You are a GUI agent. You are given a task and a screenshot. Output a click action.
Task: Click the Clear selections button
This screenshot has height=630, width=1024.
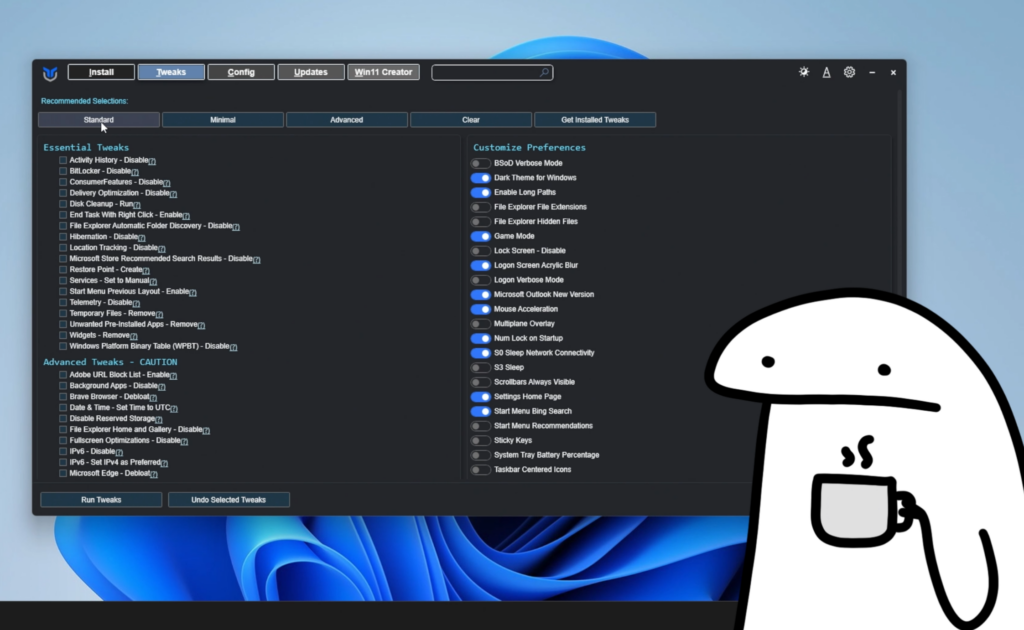click(x=471, y=119)
